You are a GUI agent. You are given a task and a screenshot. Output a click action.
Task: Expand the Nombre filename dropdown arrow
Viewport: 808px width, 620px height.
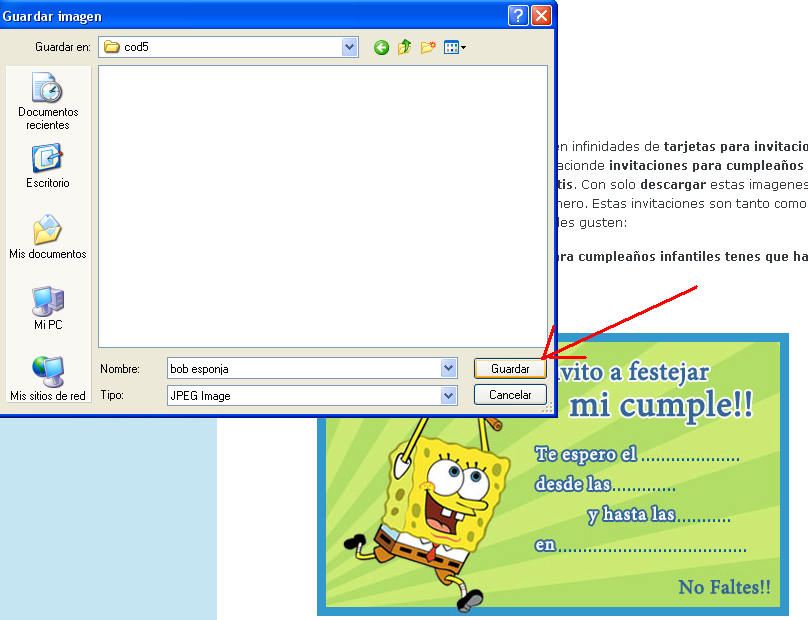click(448, 368)
